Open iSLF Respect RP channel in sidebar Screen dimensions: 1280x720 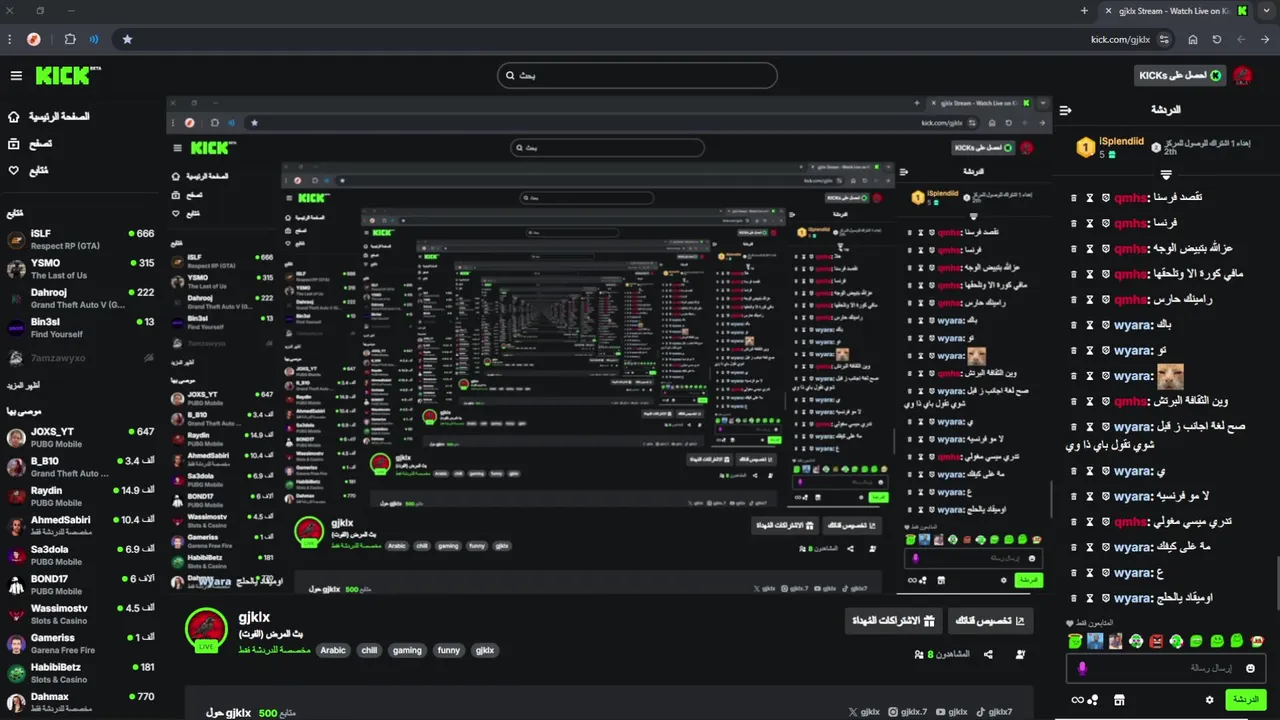pos(81,239)
